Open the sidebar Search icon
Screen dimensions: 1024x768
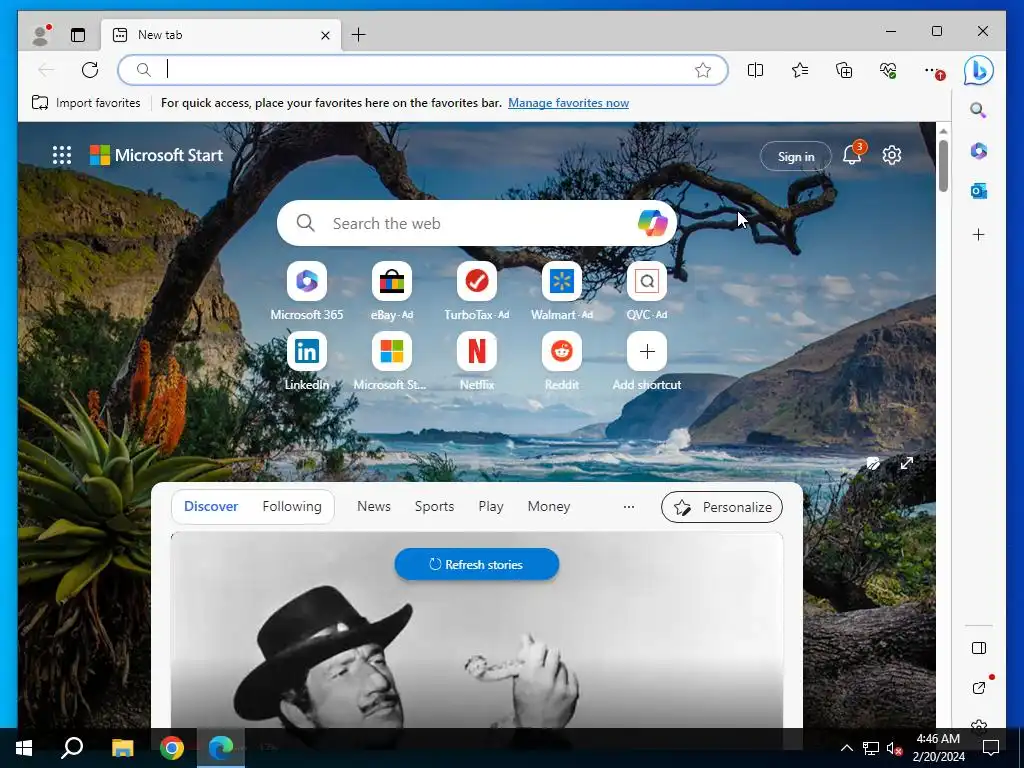tap(978, 110)
